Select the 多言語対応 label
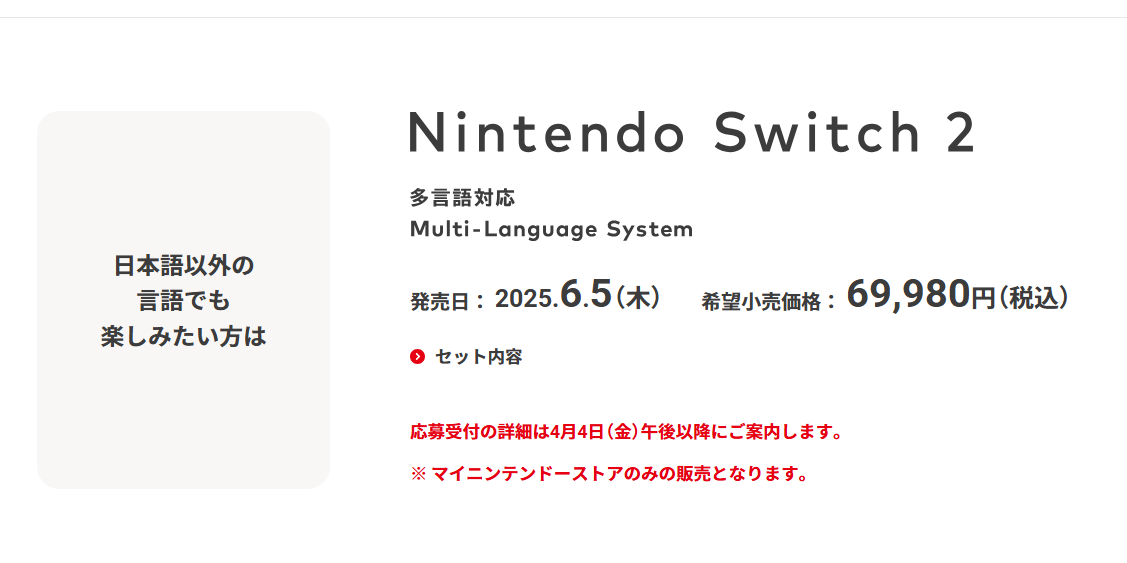 pyautogui.click(x=462, y=197)
